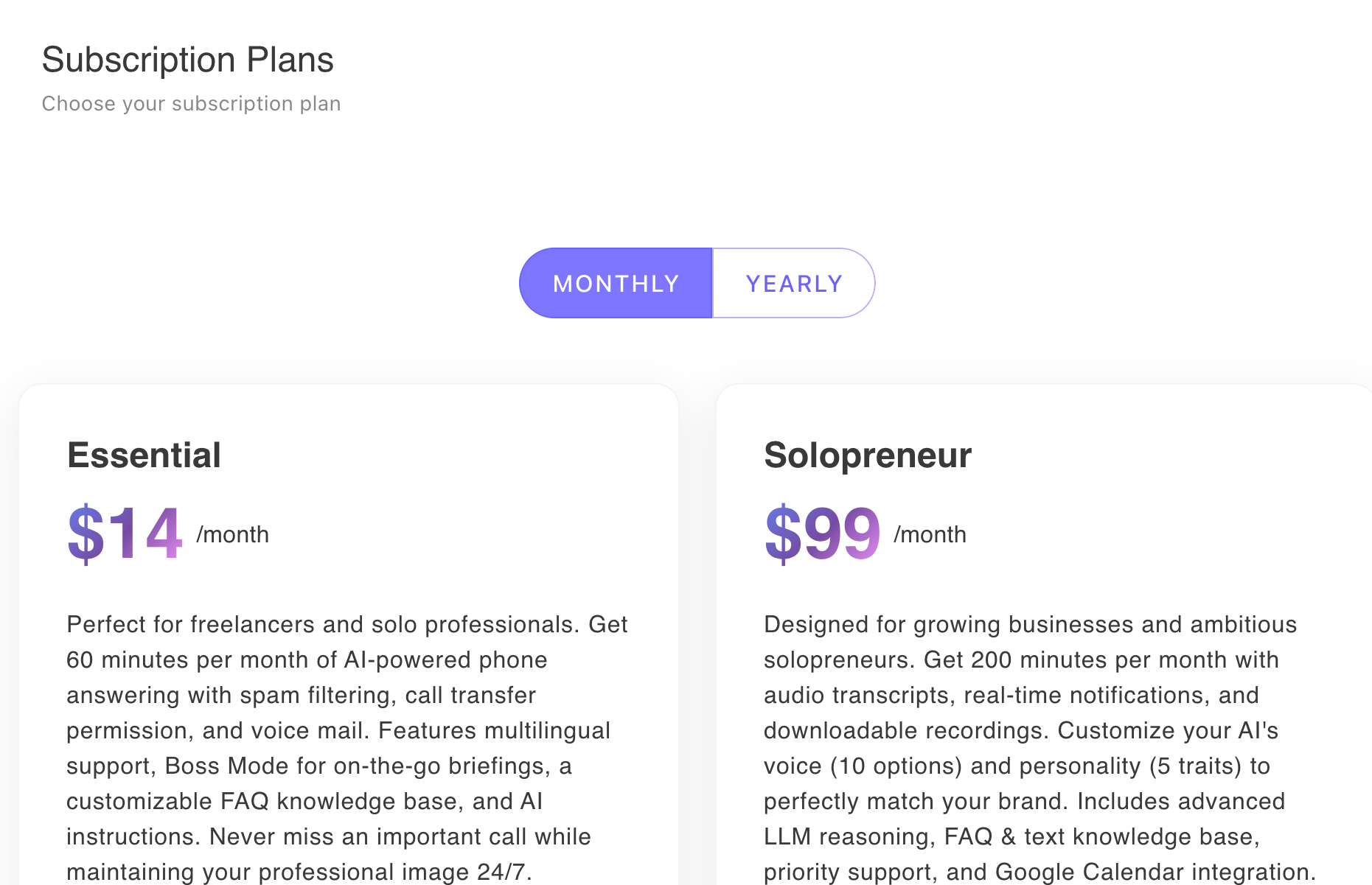The height and width of the screenshot is (885, 1372).
Task: Click the Solopreneur plan title
Action: tap(867, 455)
